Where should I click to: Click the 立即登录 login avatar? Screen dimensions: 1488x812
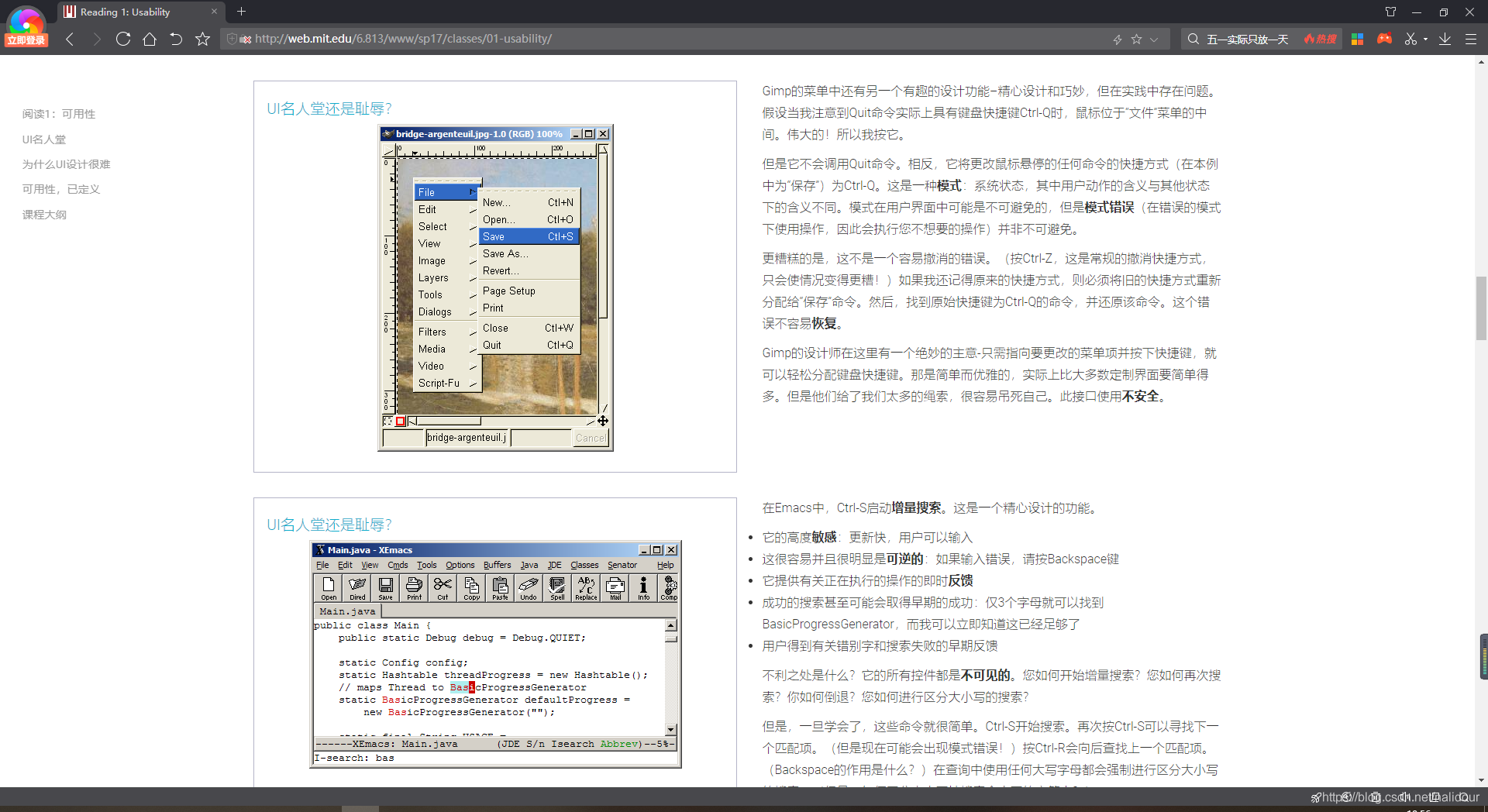point(26,27)
